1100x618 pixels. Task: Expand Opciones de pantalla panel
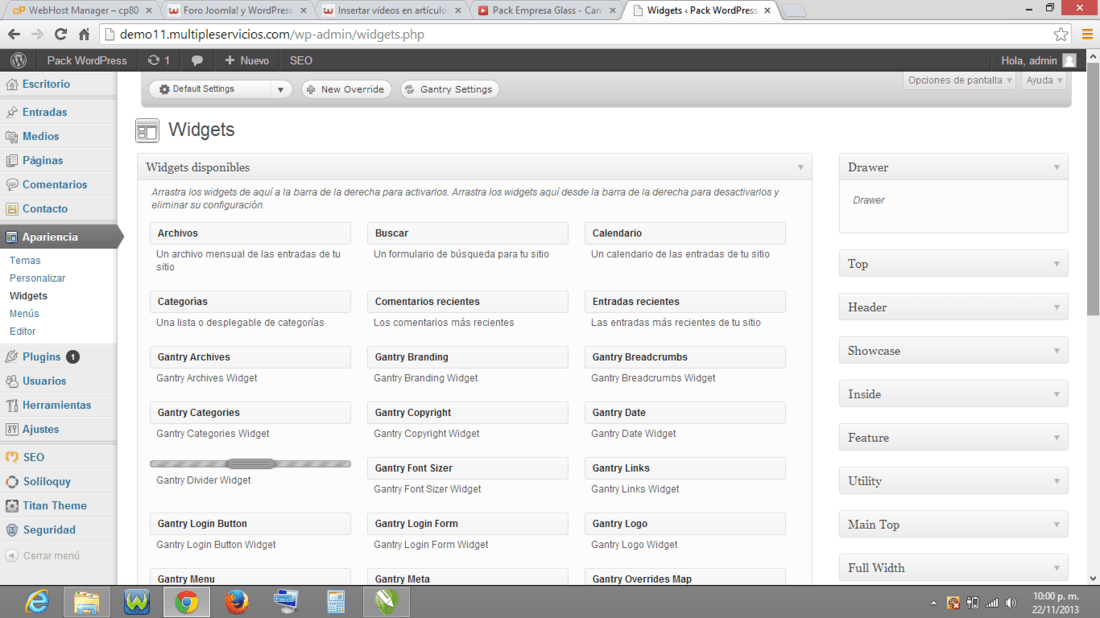(x=960, y=80)
